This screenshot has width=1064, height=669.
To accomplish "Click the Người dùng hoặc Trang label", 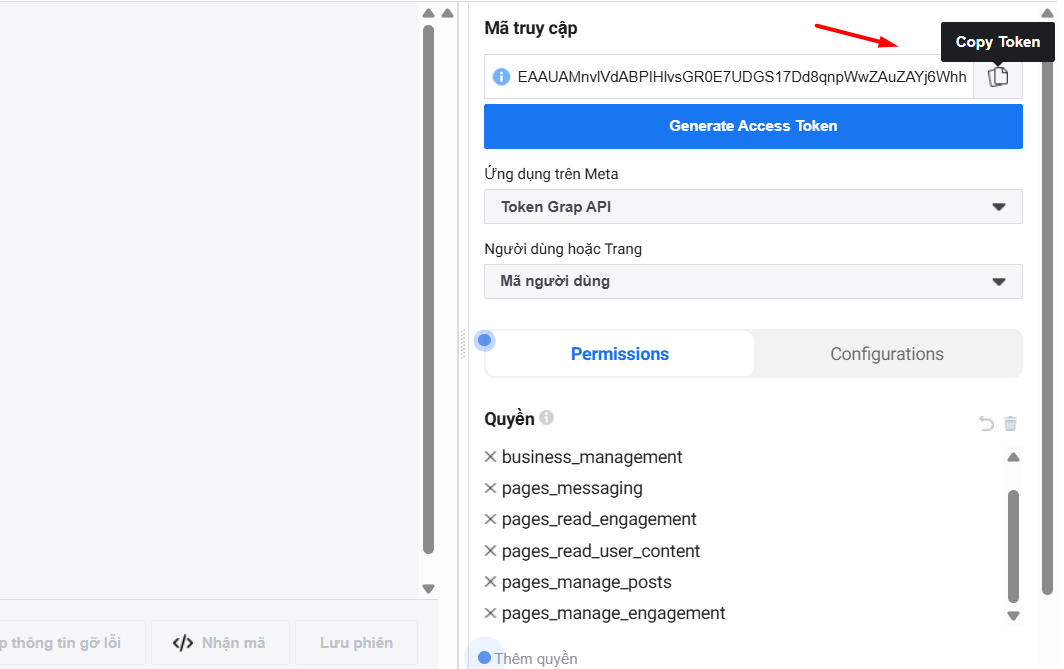I will point(563,249).
